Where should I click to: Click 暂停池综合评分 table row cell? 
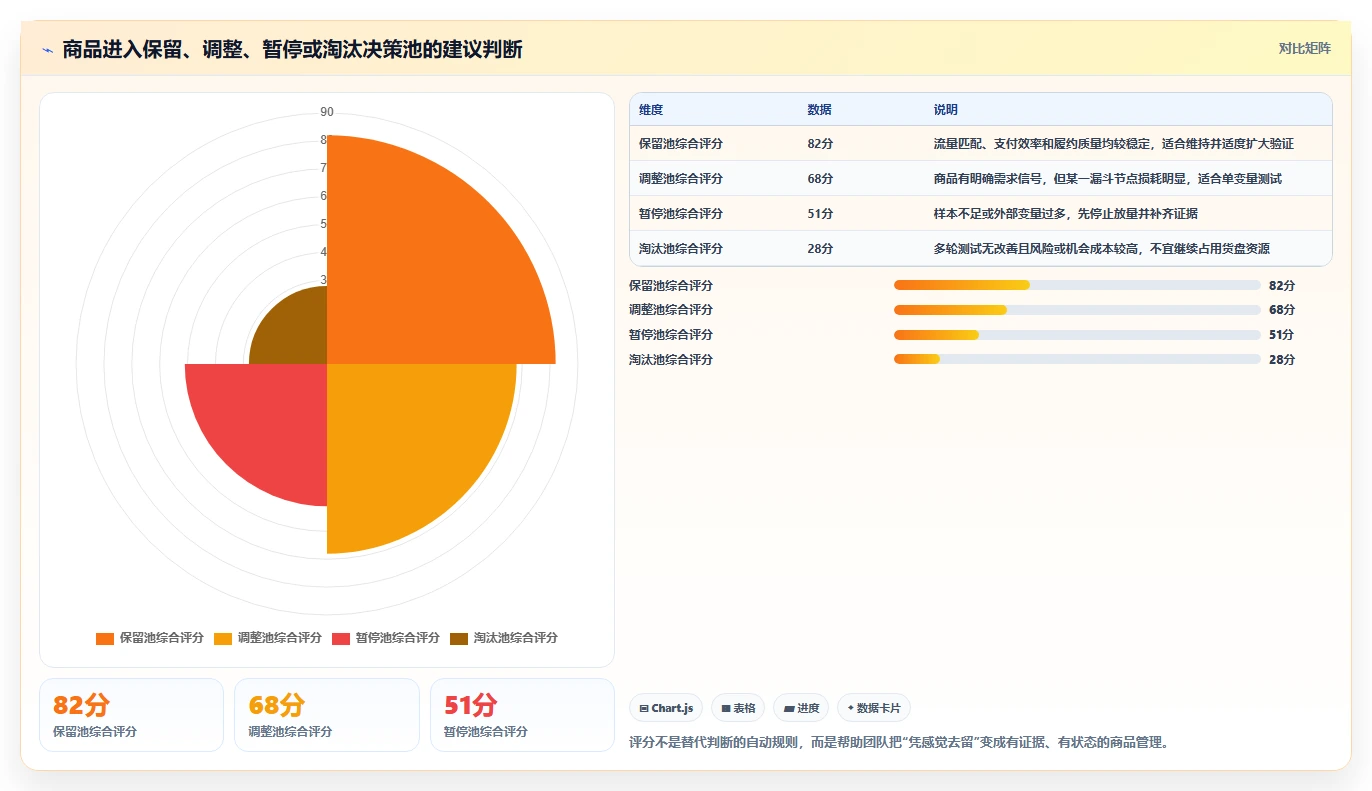[x=681, y=214]
